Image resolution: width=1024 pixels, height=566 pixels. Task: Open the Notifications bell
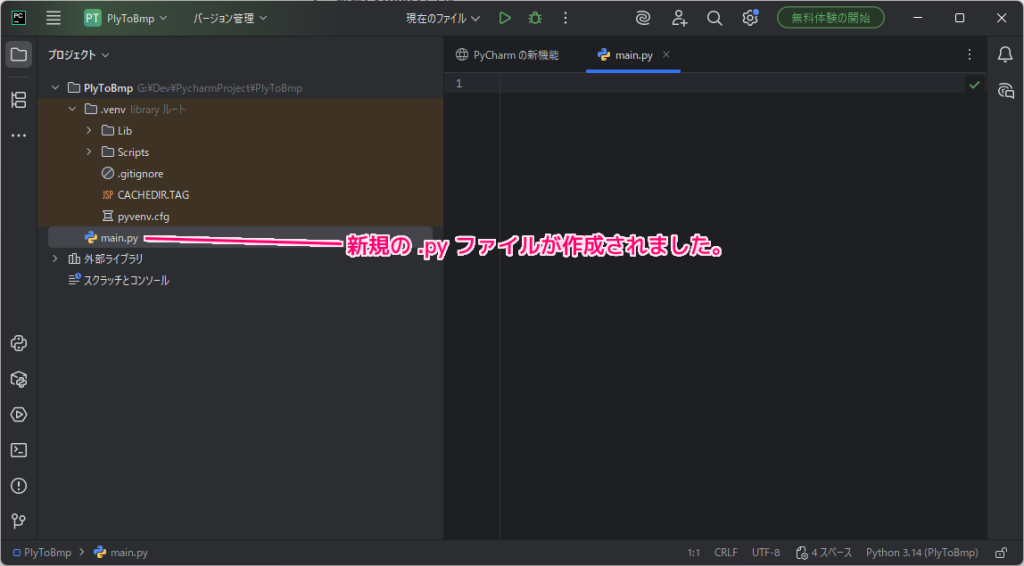[x=1005, y=55]
